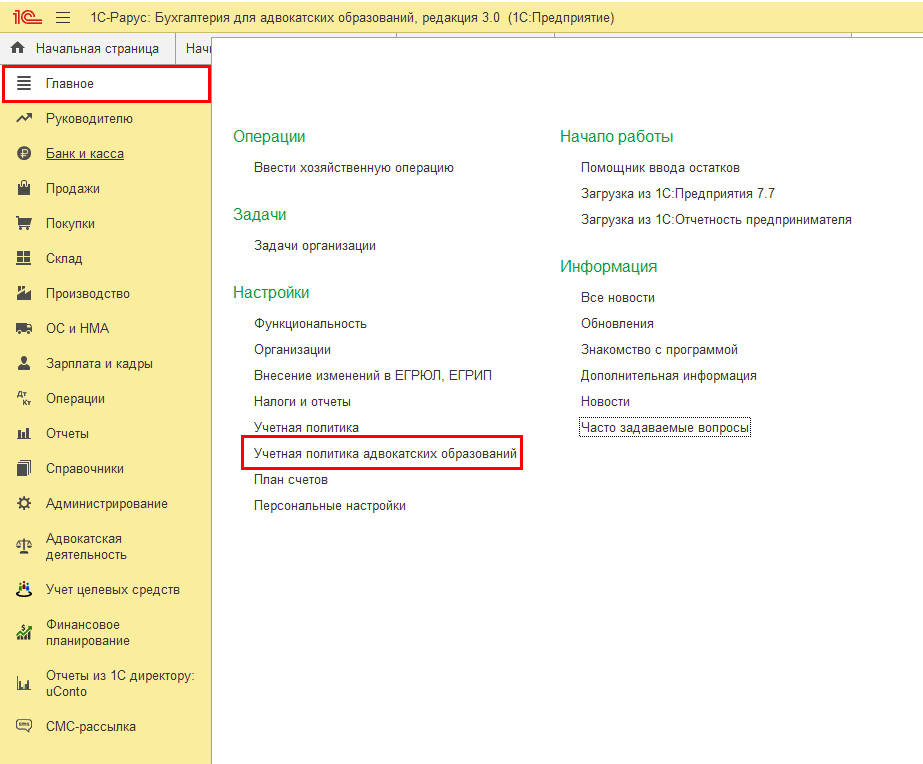Select Главное section in sidebar
This screenshot has width=923, height=764.
pos(70,84)
